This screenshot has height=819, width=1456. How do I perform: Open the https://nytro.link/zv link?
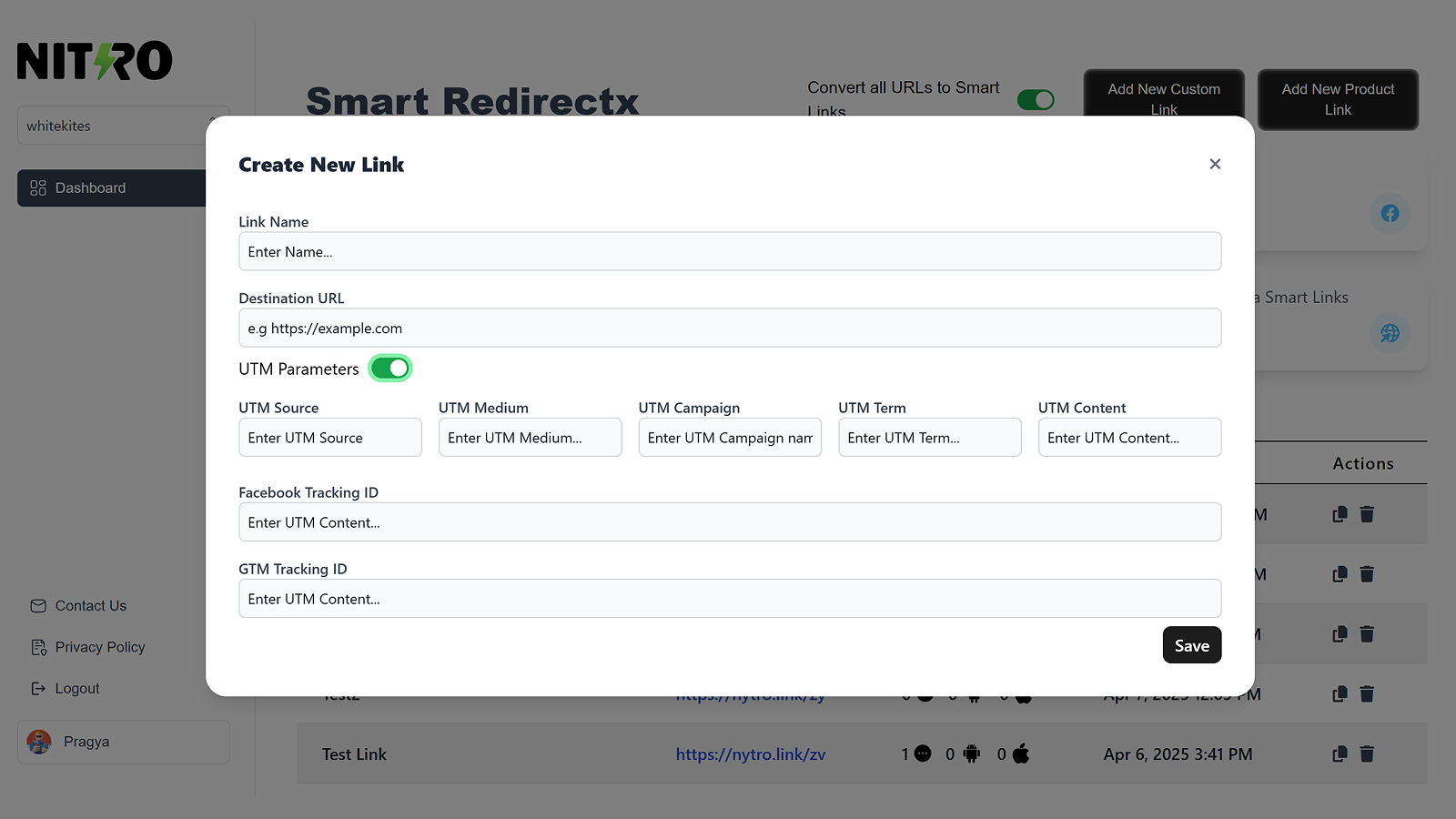(x=751, y=753)
